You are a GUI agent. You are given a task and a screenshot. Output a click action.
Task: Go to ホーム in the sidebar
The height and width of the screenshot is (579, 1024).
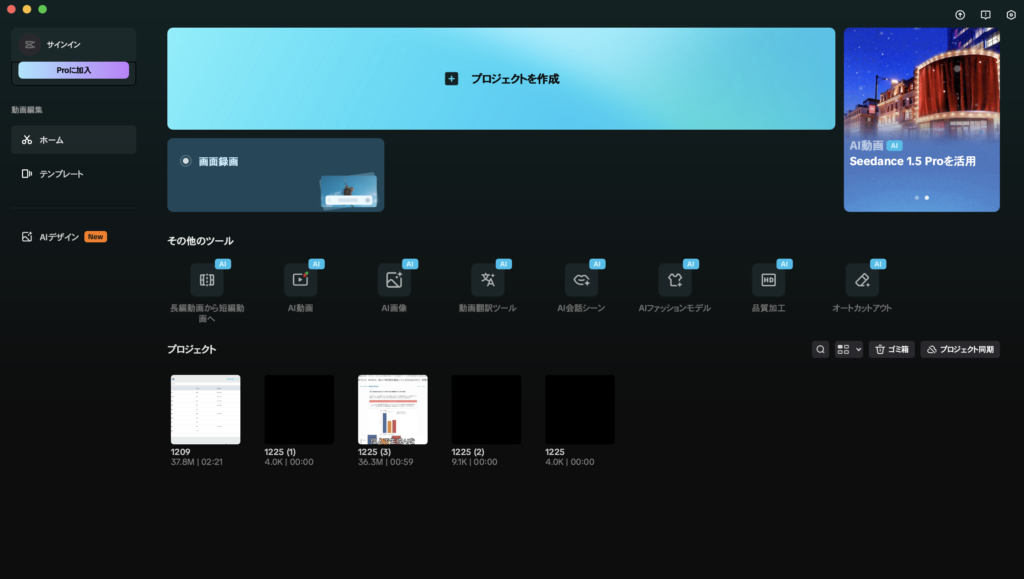pos(73,140)
